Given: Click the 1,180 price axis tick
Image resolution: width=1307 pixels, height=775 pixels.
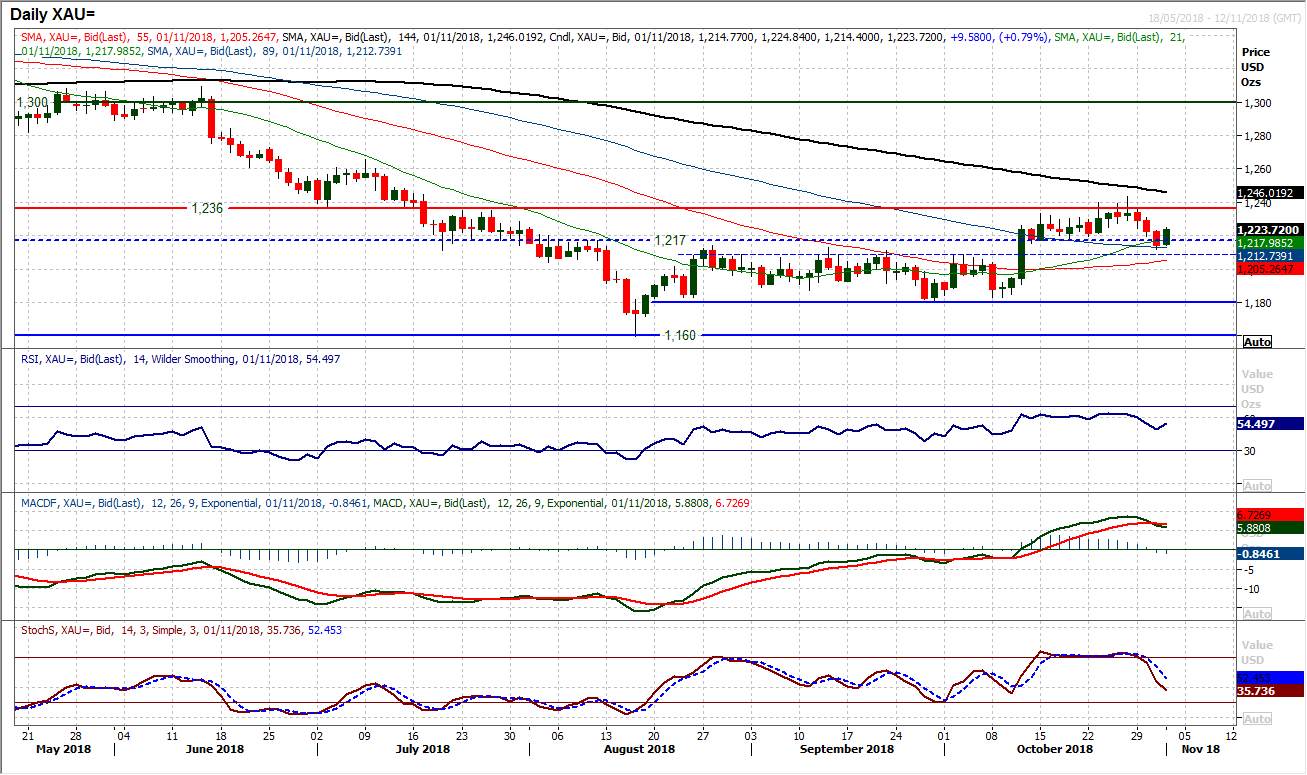Looking at the screenshot, I should pos(1256,302).
